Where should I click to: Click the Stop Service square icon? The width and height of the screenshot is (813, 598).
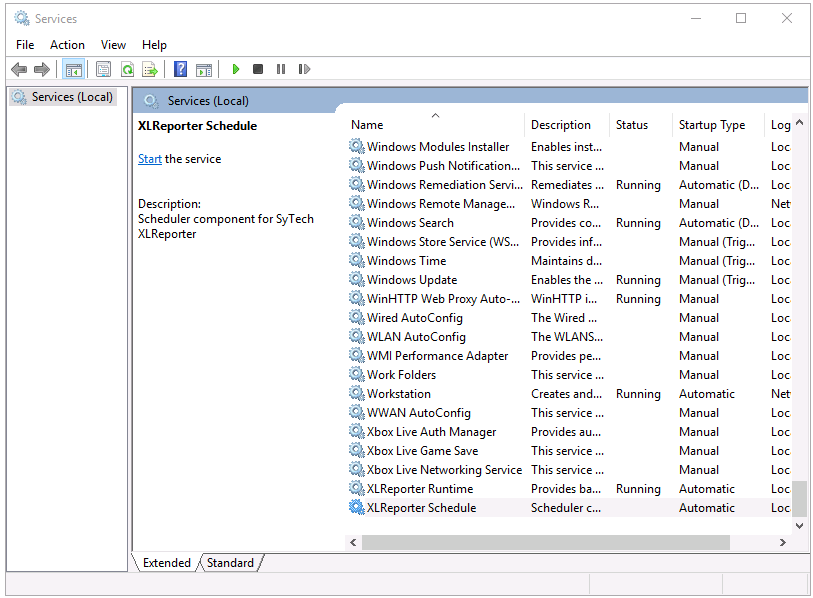(x=258, y=69)
